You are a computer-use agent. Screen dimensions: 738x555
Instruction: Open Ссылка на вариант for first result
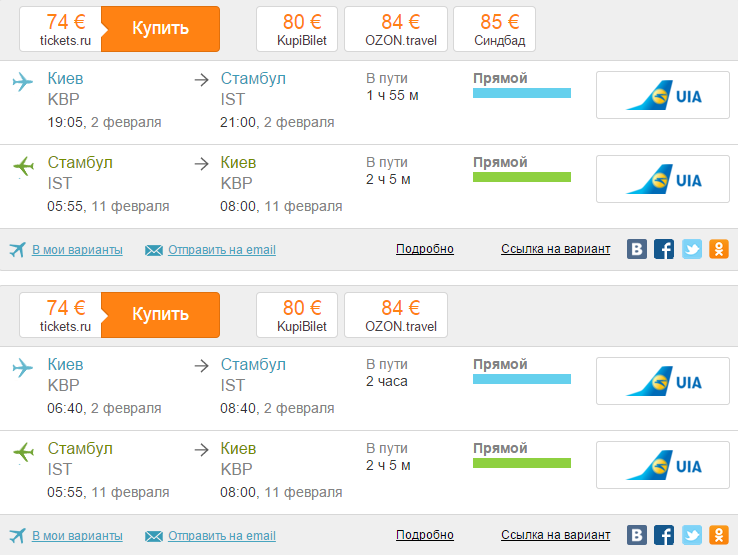pos(555,249)
